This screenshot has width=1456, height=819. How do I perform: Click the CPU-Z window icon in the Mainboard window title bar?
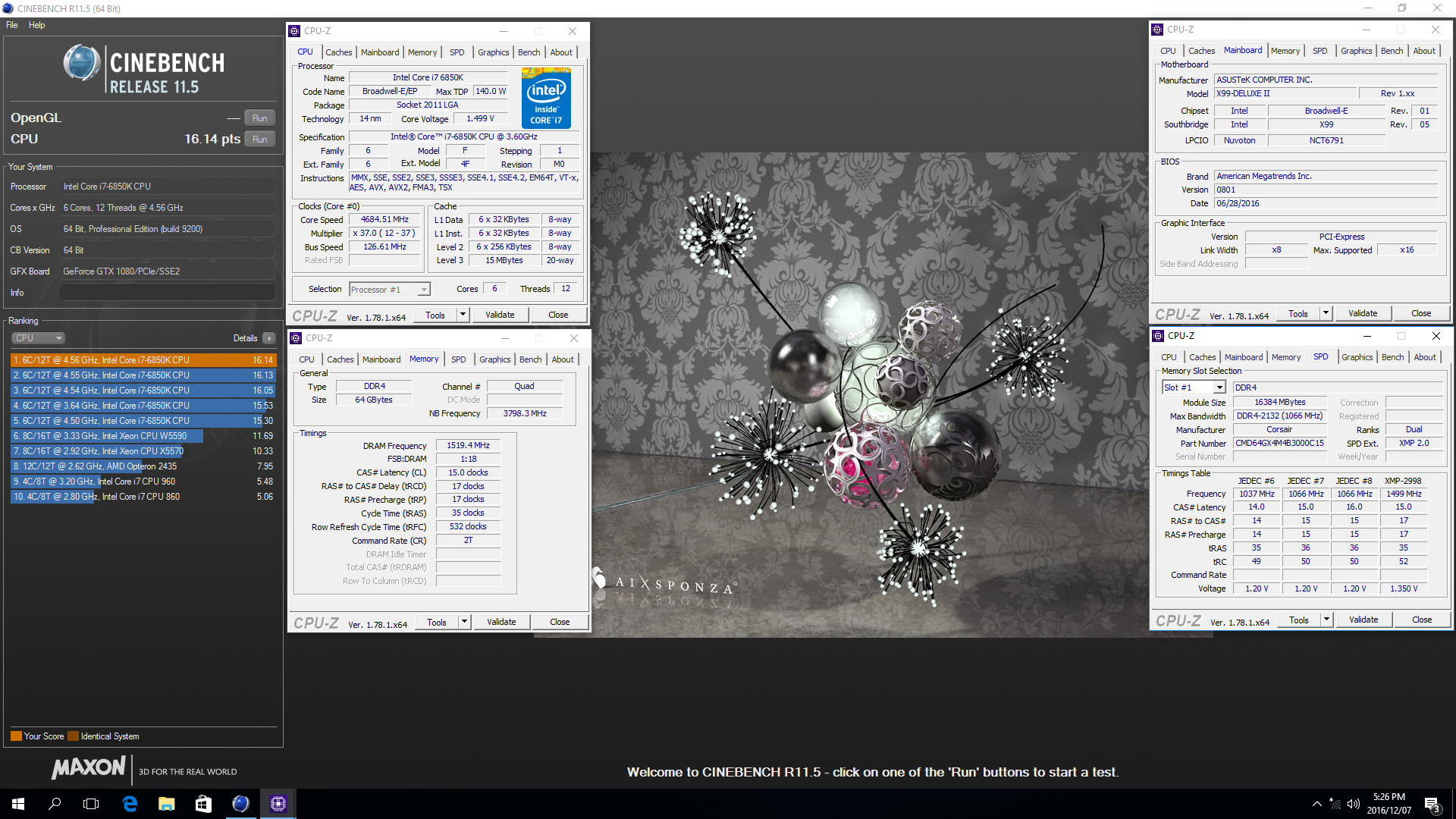tap(1157, 30)
